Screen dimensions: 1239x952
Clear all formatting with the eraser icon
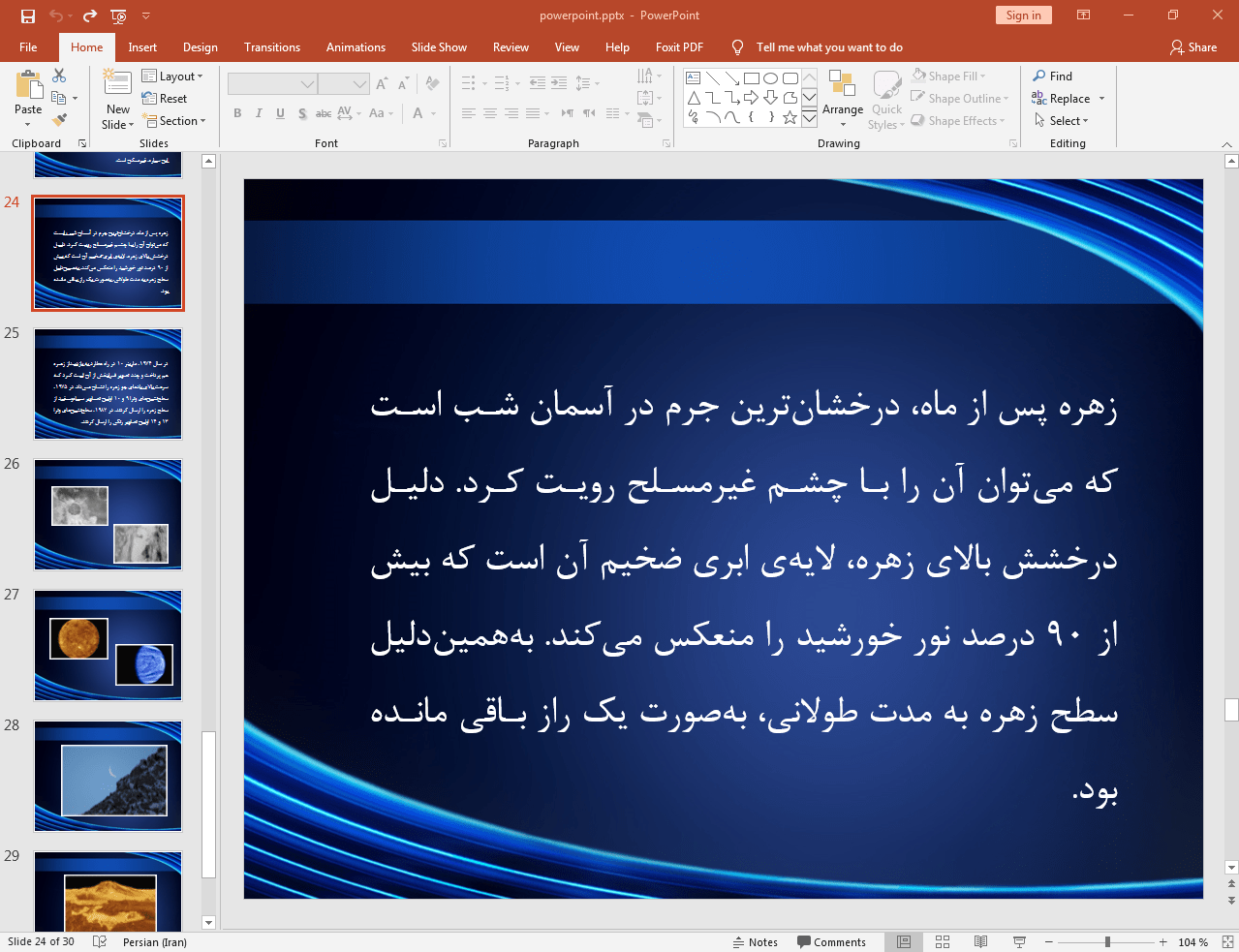pos(433,84)
